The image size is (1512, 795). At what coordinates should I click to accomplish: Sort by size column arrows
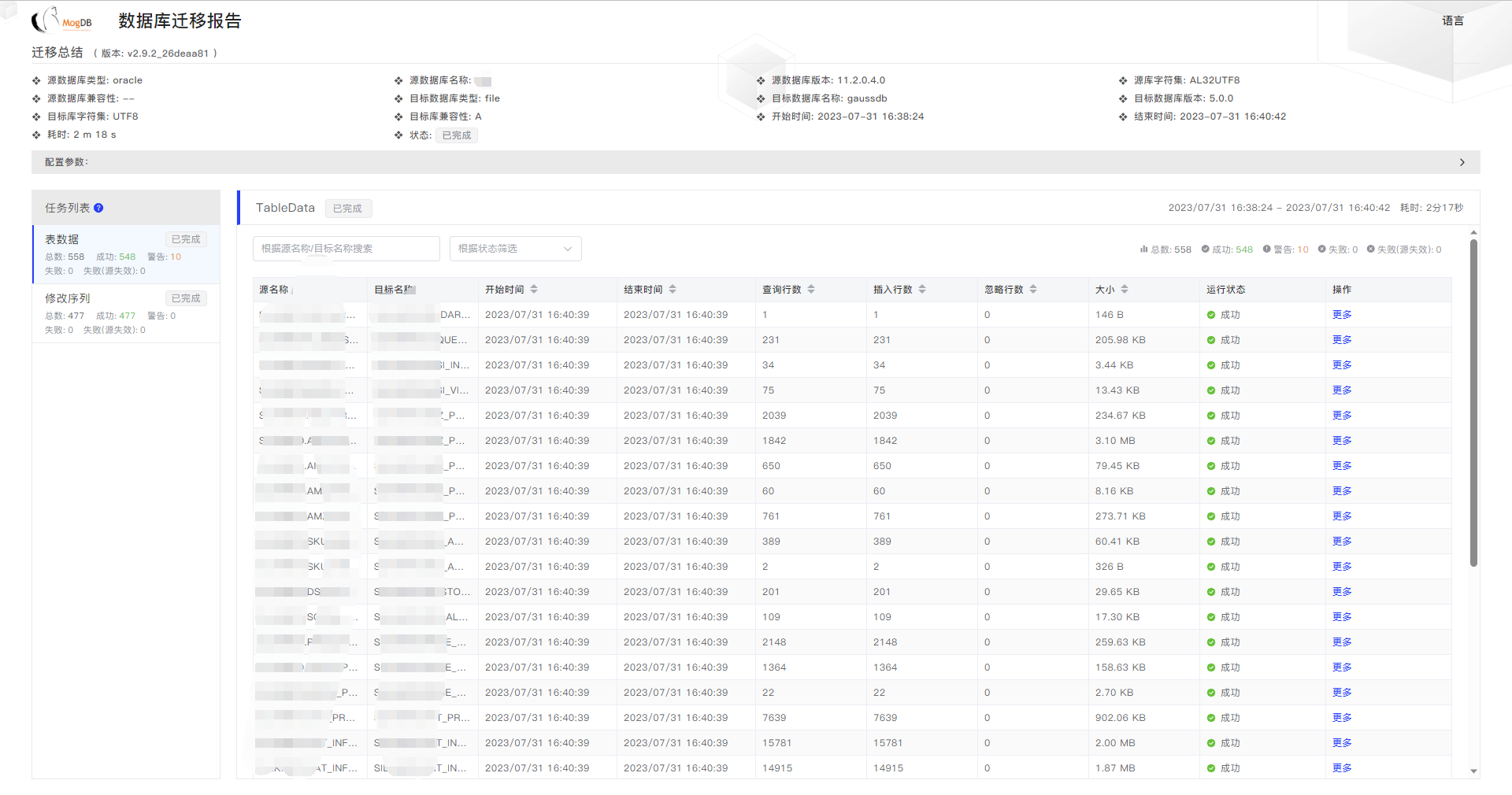tap(1125, 290)
